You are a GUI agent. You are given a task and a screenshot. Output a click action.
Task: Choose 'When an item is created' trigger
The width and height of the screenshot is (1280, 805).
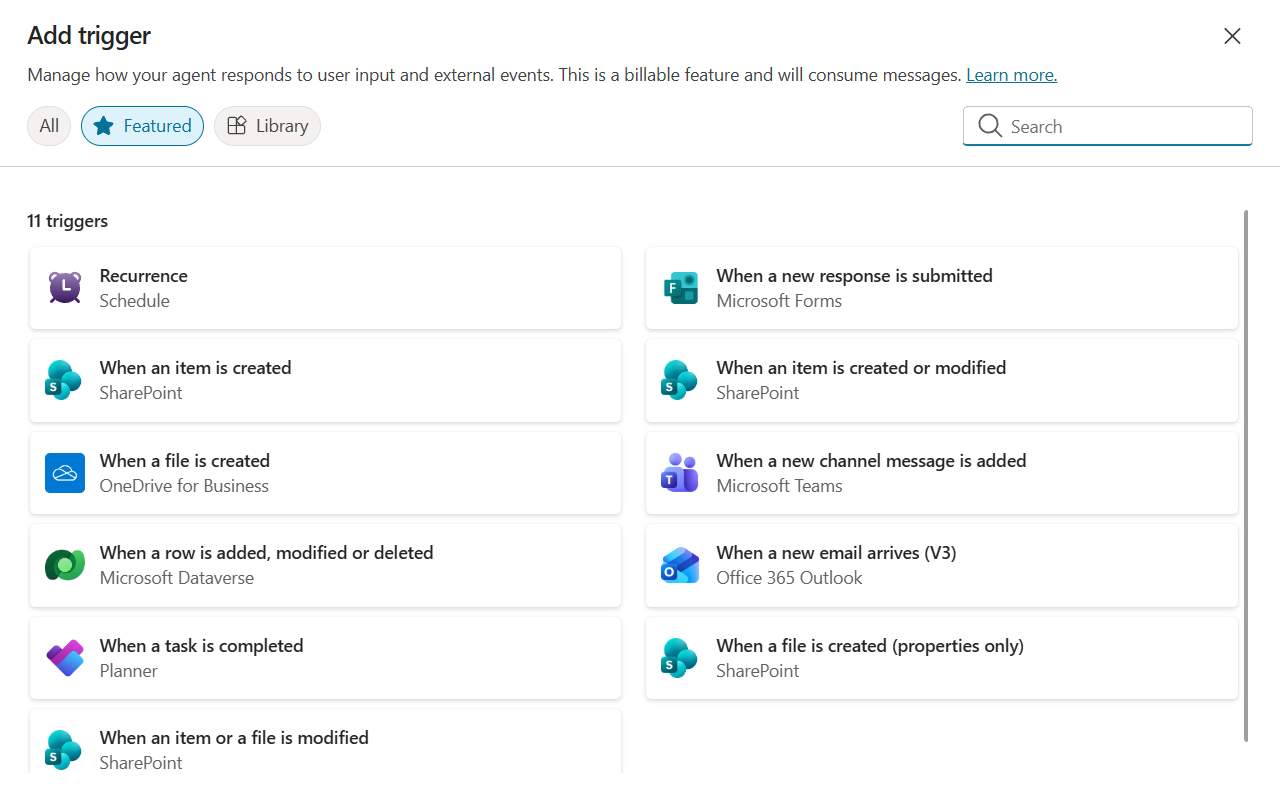point(196,368)
